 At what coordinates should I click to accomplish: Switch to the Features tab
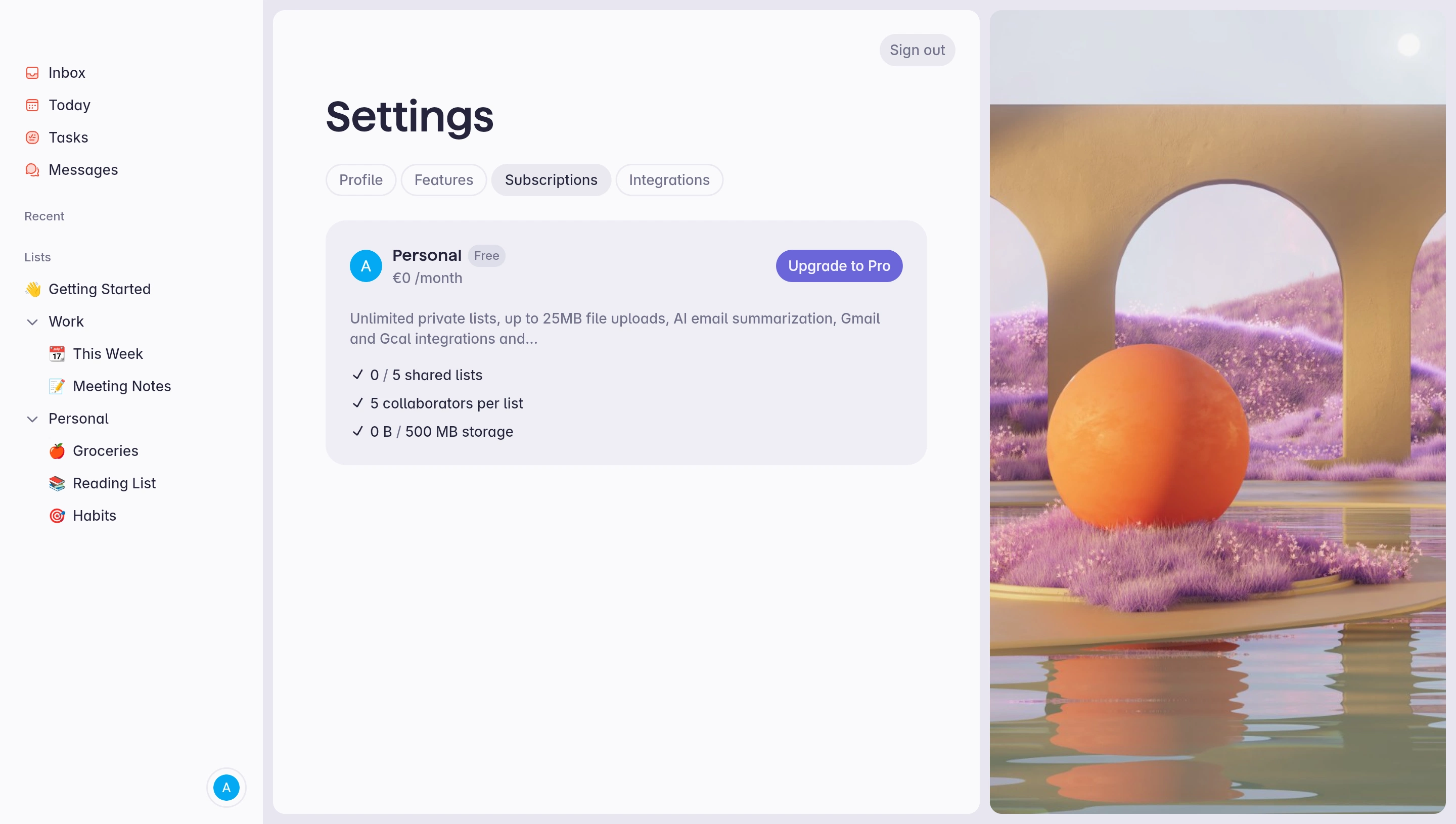[444, 180]
